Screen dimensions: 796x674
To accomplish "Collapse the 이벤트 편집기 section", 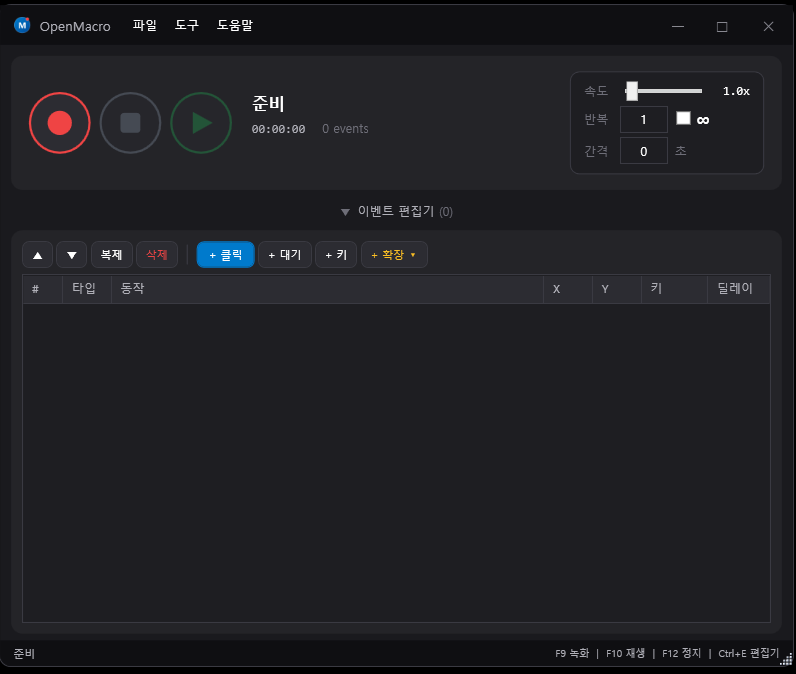I will (396, 211).
